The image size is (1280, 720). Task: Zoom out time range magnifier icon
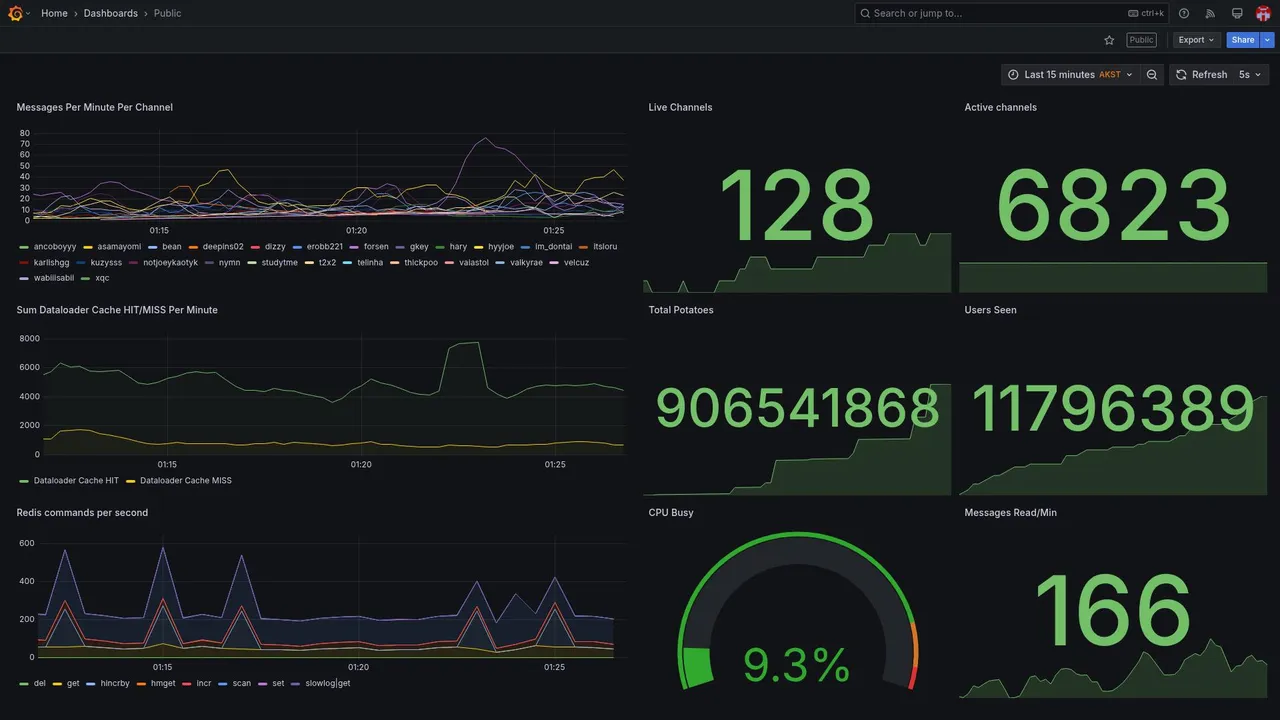pyautogui.click(x=1152, y=75)
